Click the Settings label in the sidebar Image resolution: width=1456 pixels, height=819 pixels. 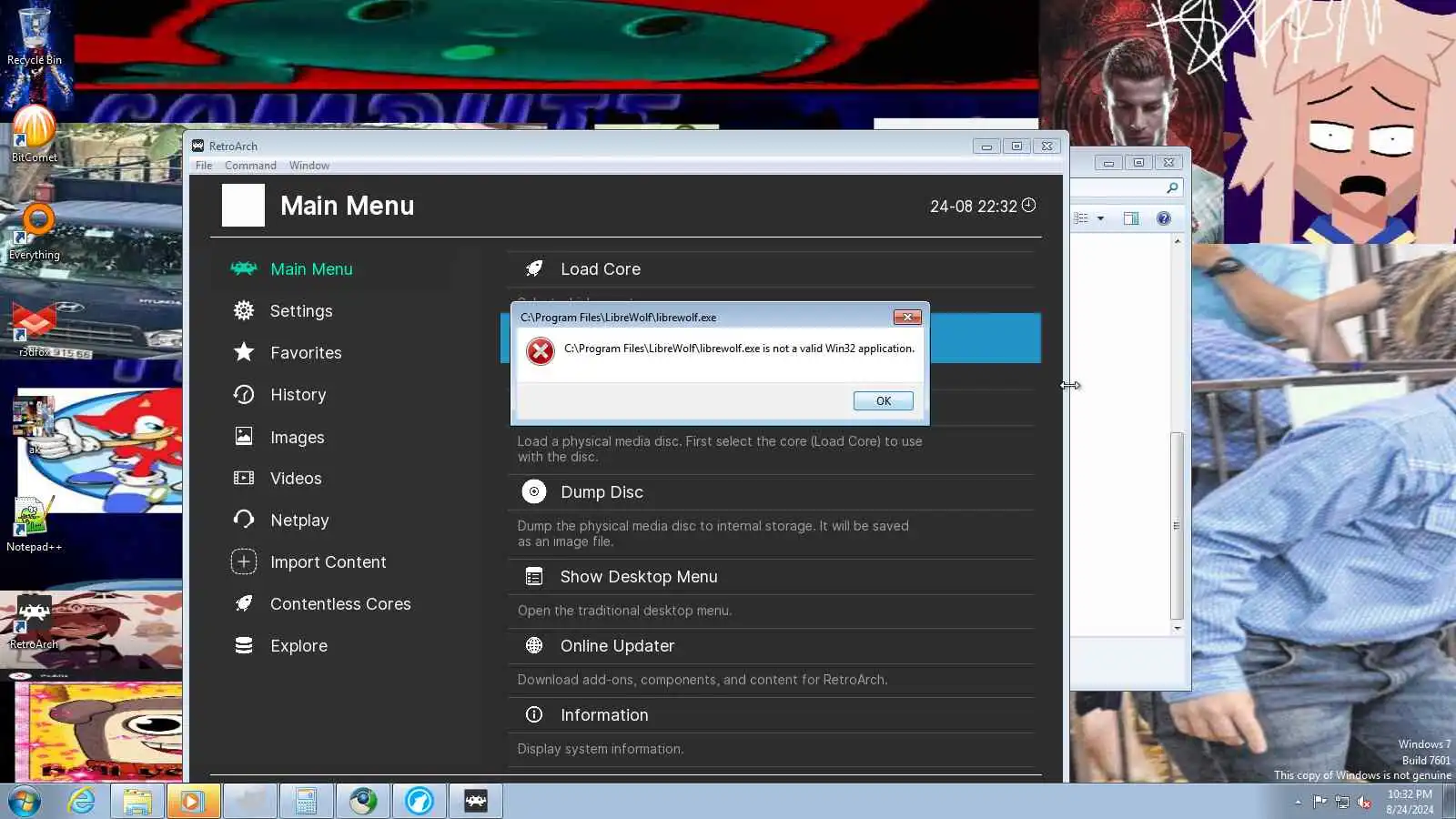point(301,311)
